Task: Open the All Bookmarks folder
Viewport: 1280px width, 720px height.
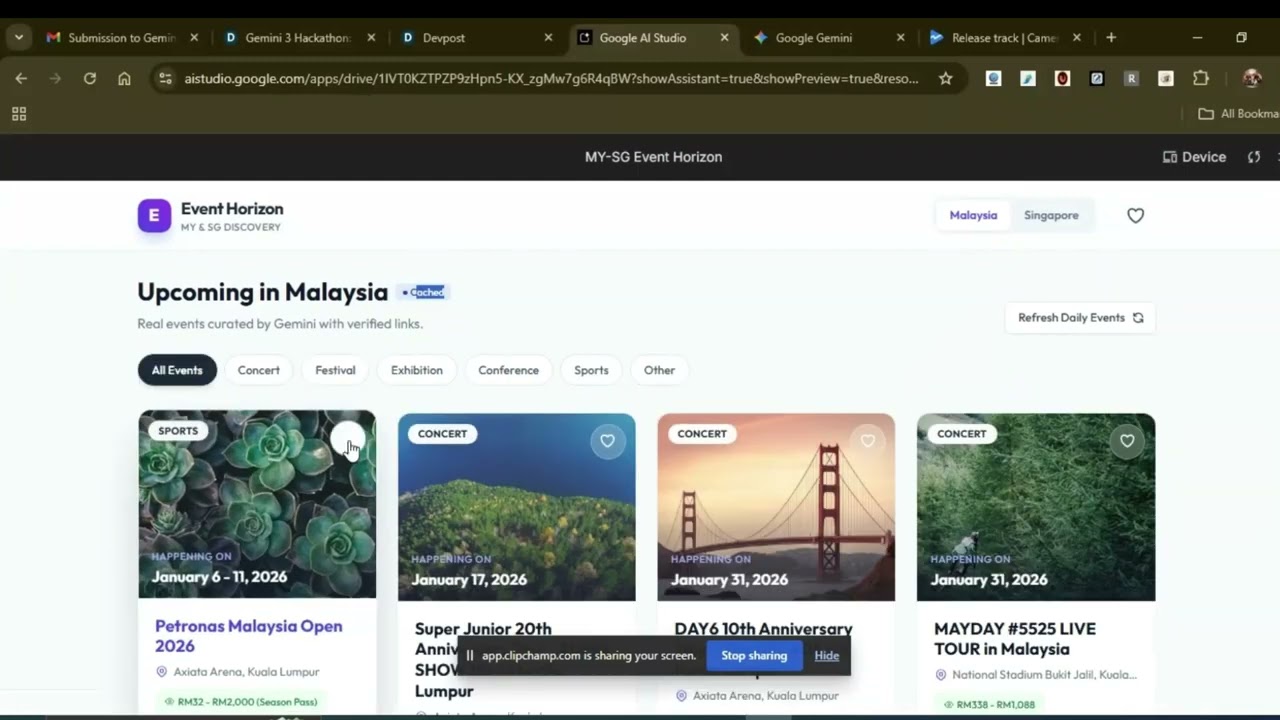Action: tap(1239, 114)
